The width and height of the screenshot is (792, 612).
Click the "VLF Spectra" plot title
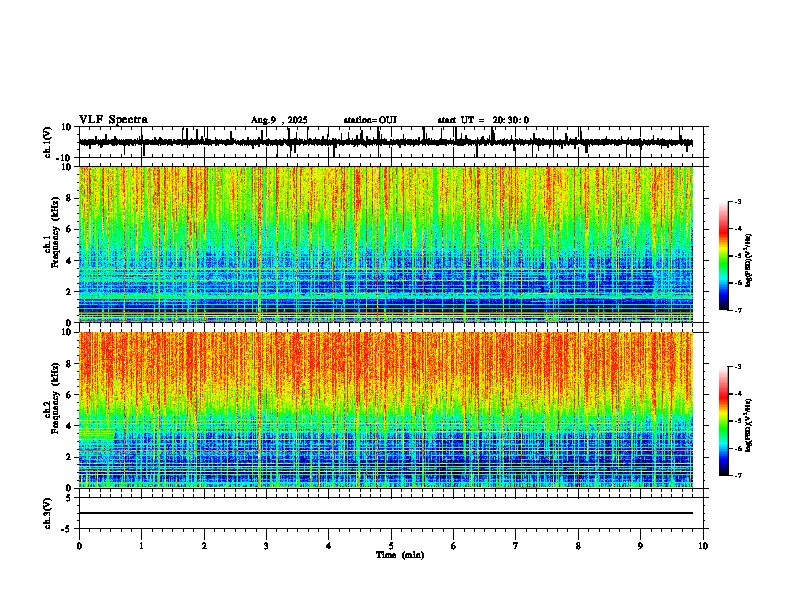click(x=113, y=120)
